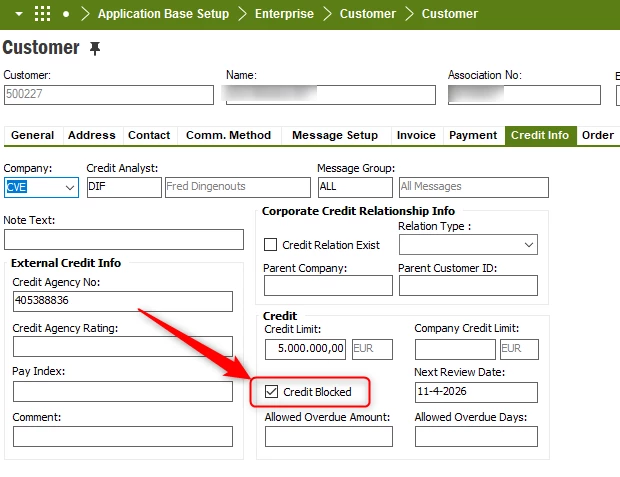Click the Corporate Credit Relationship Info heading

358,211
